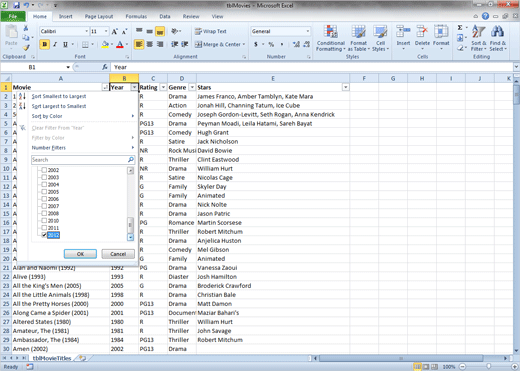520x371 pixels.
Task: Check the 2010 year filter checkbox
Action: [x=44, y=220]
